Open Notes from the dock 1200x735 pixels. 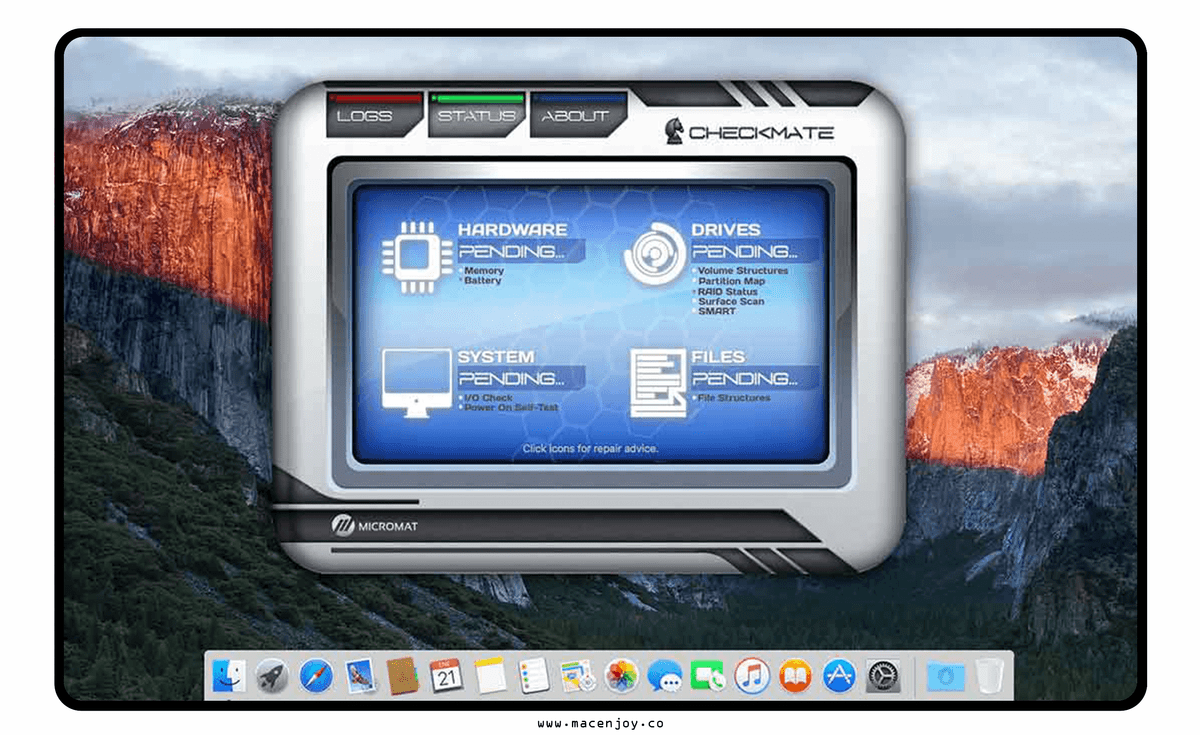point(490,677)
